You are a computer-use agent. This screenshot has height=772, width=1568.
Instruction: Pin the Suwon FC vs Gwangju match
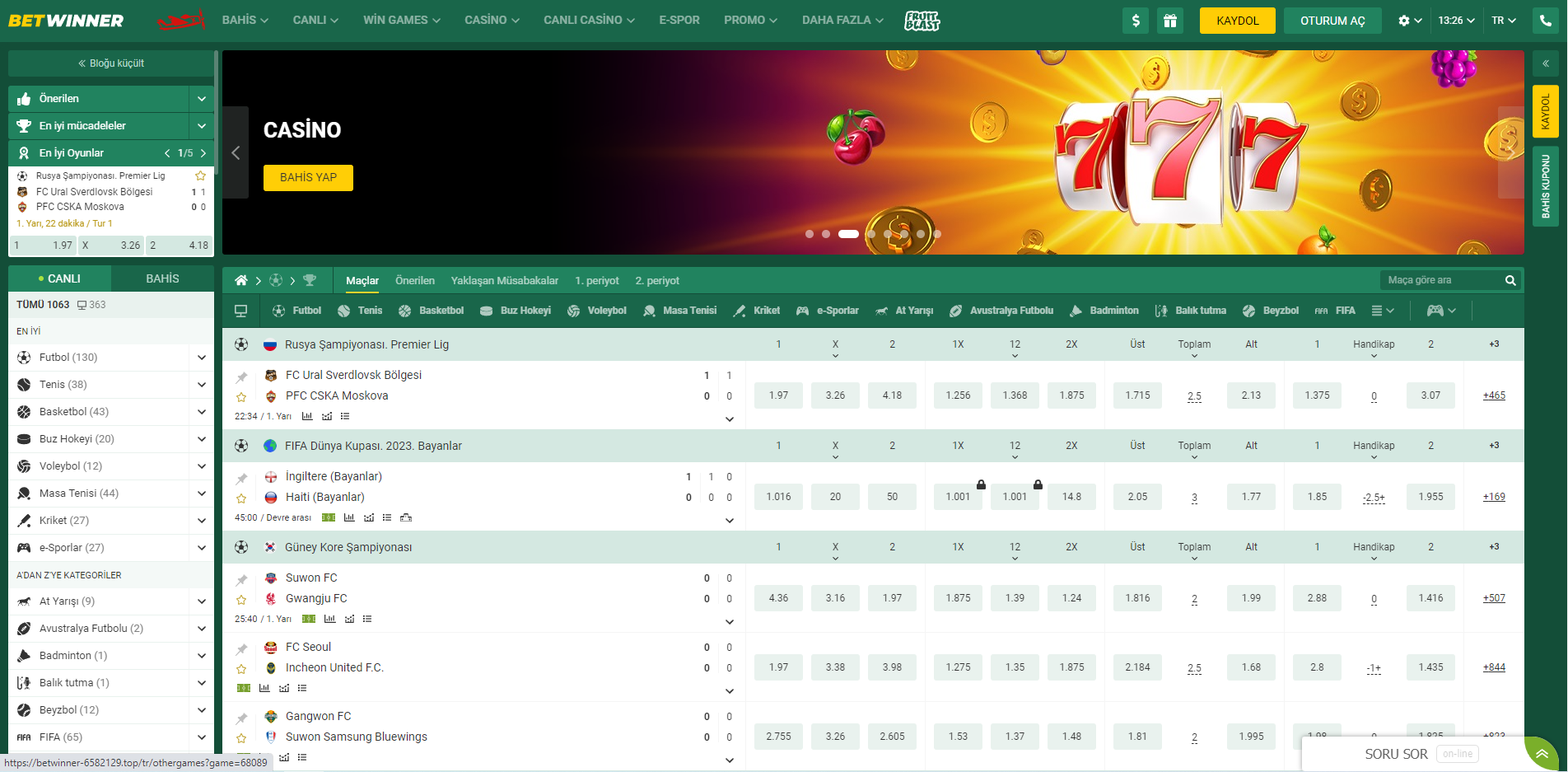coord(241,580)
